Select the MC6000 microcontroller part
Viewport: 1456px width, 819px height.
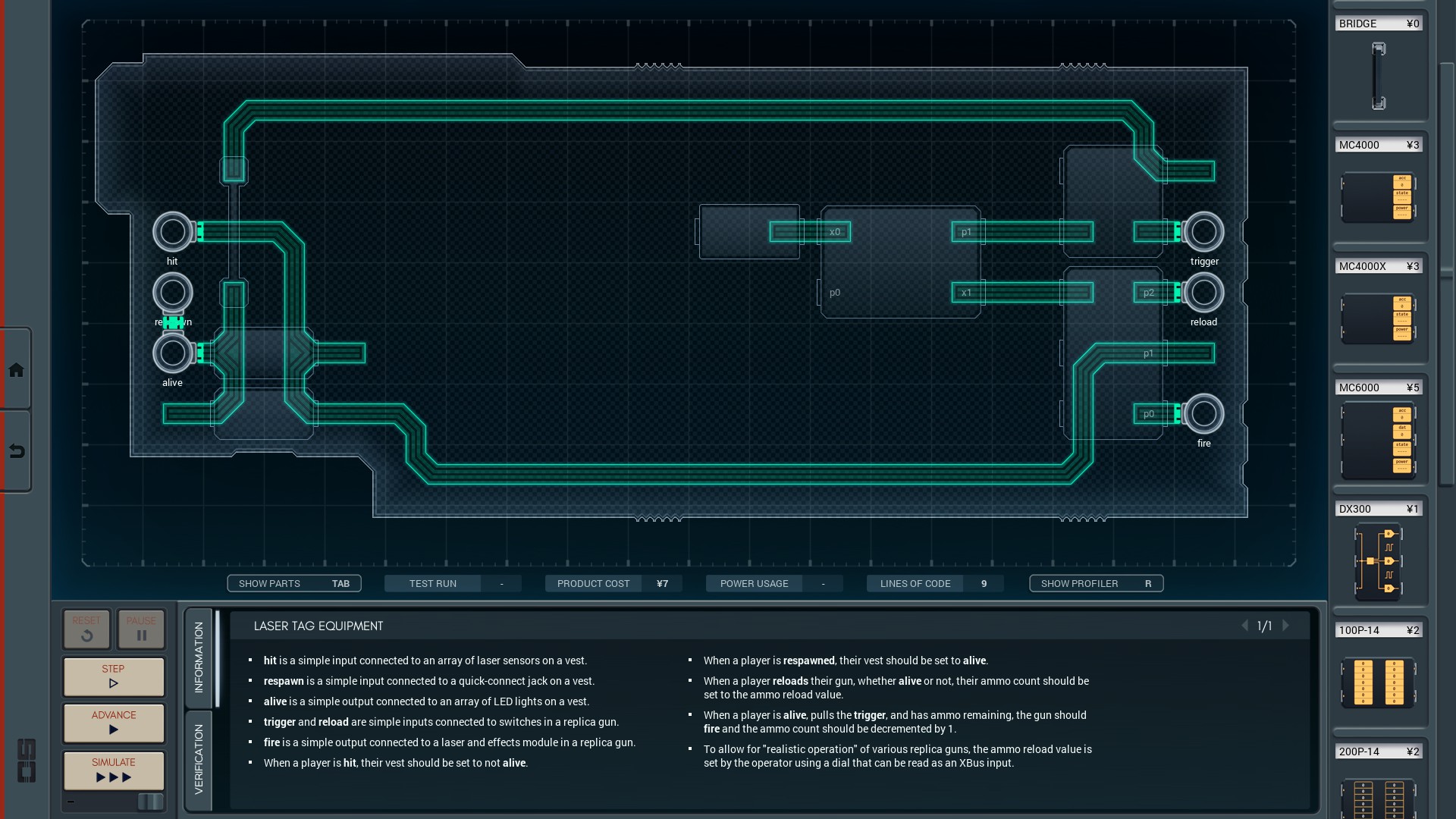click(1378, 441)
